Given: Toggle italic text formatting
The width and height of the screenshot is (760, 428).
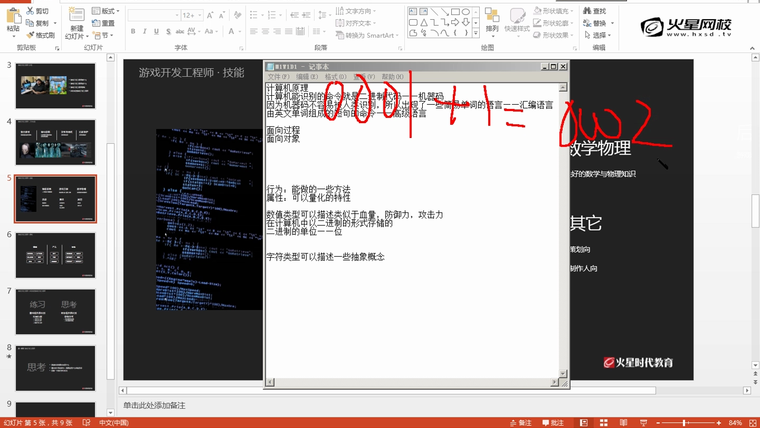Looking at the screenshot, I should coord(145,32).
